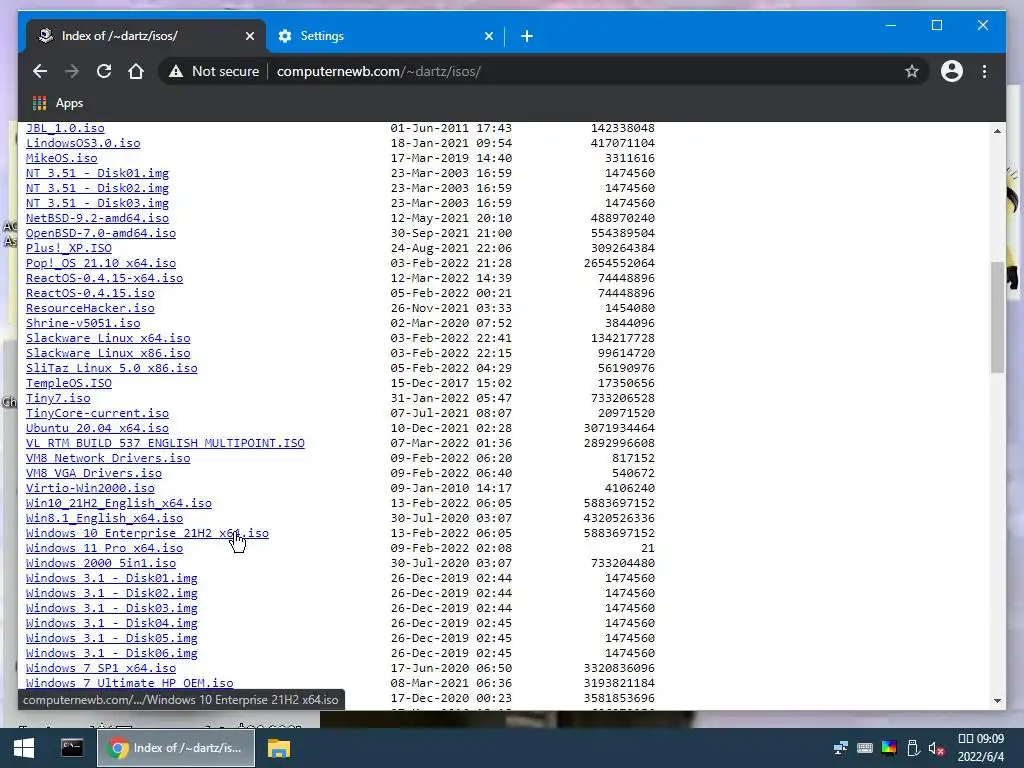Open the Windows Start menu
Image resolution: width=1024 pixels, height=768 pixels.
(24, 748)
